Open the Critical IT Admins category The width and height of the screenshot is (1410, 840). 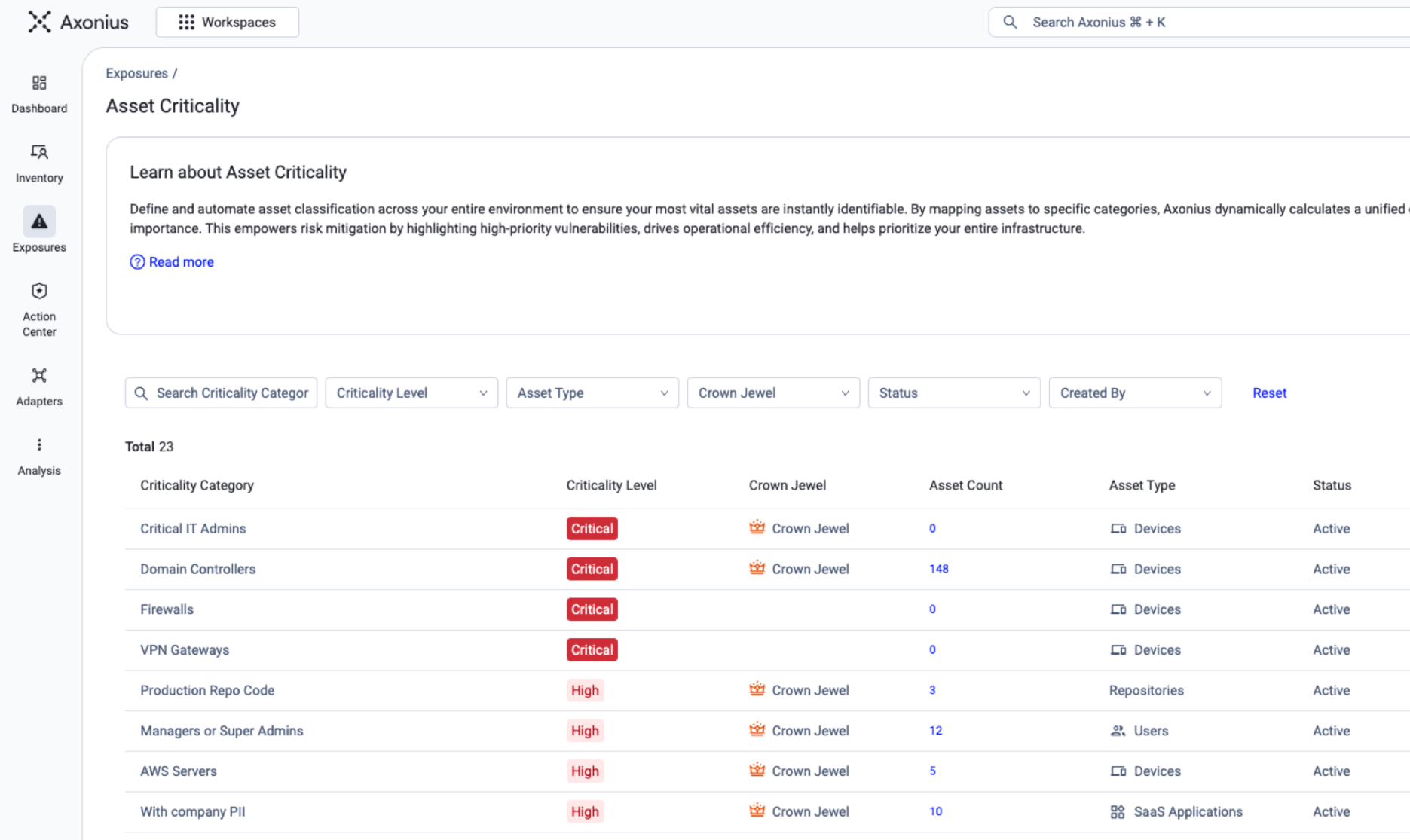193,528
